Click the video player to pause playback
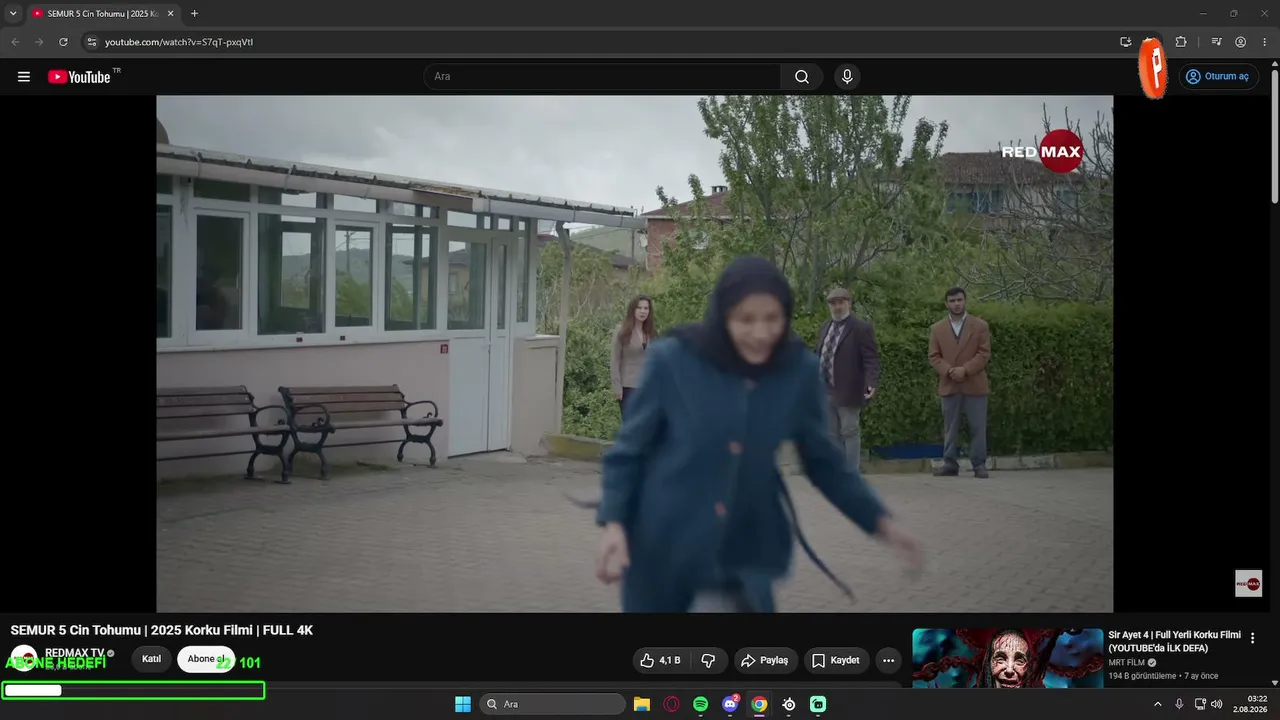This screenshot has width=1280, height=720. tap(634, 353)
